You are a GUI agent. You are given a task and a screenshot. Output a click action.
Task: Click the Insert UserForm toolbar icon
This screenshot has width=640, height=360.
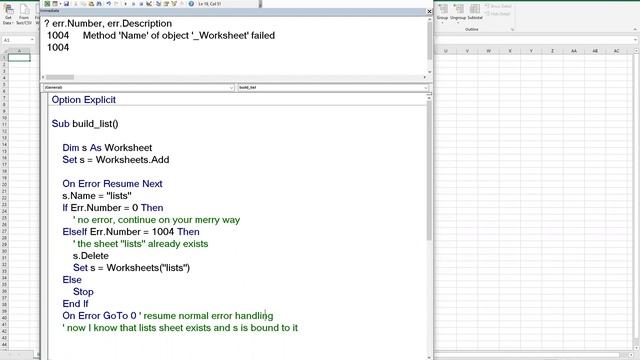point(55,4)
